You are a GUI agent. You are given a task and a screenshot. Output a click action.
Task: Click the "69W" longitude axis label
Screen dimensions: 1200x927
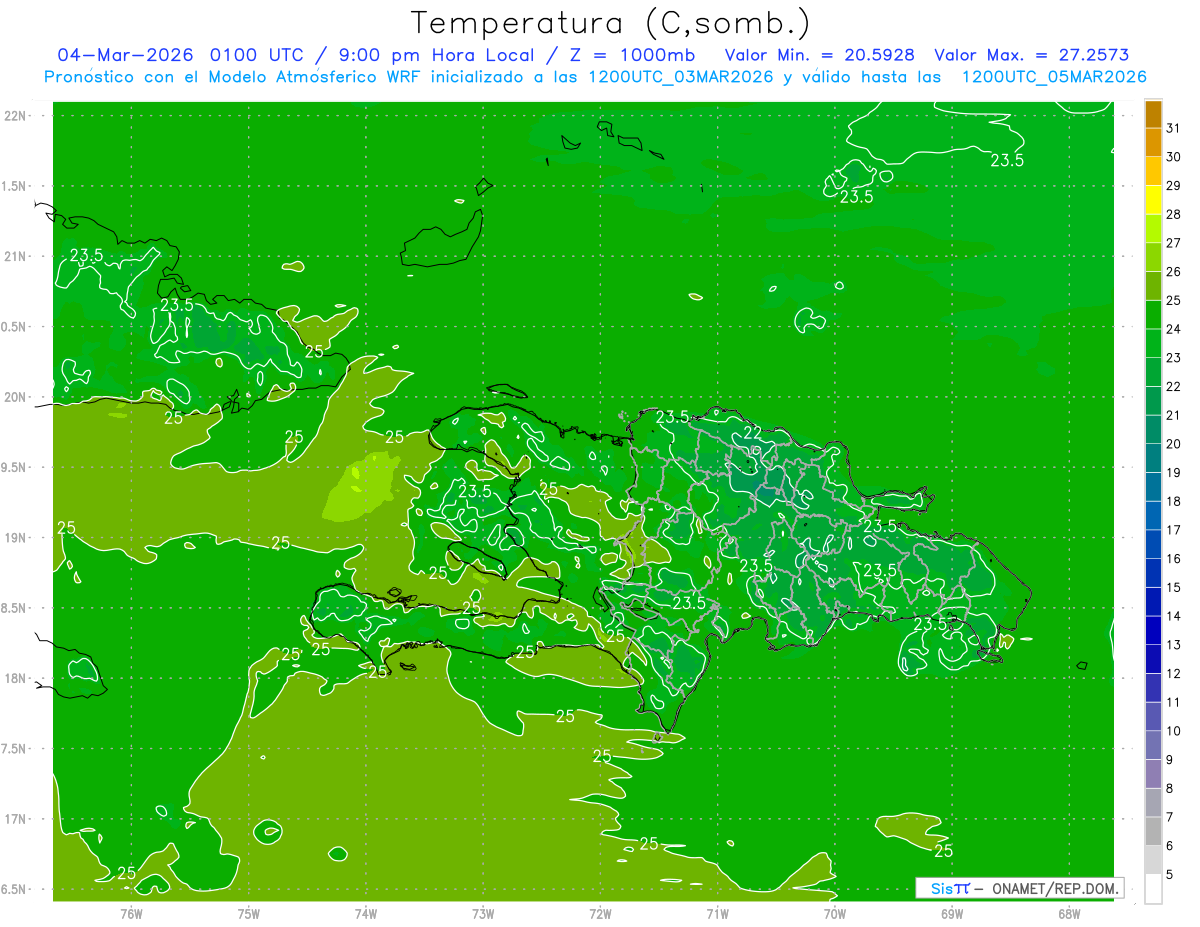[x=952, y=913]
